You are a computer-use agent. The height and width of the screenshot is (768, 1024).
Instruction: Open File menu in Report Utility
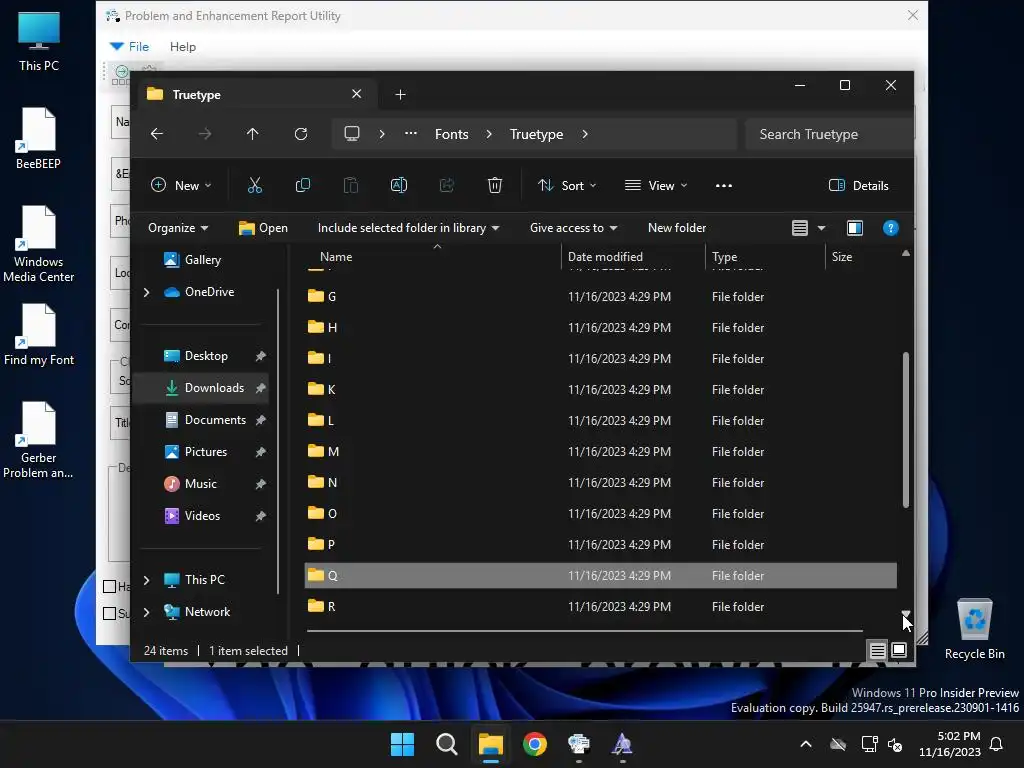pyautogui.click(x=138, y=46)
